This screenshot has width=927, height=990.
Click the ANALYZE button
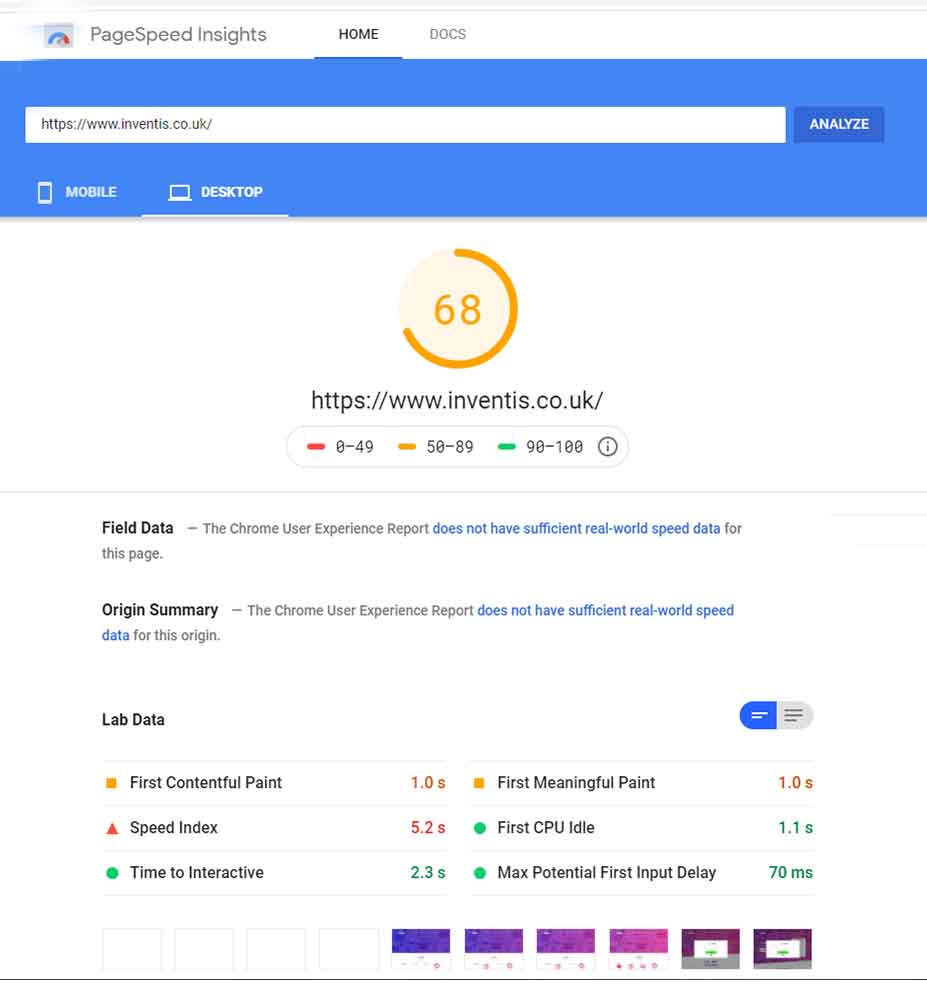click(x=839, y=124)
